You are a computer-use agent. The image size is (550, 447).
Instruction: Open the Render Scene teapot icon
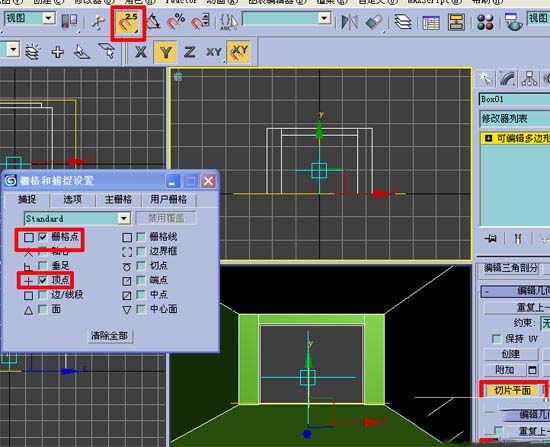[x=513, y=22]
